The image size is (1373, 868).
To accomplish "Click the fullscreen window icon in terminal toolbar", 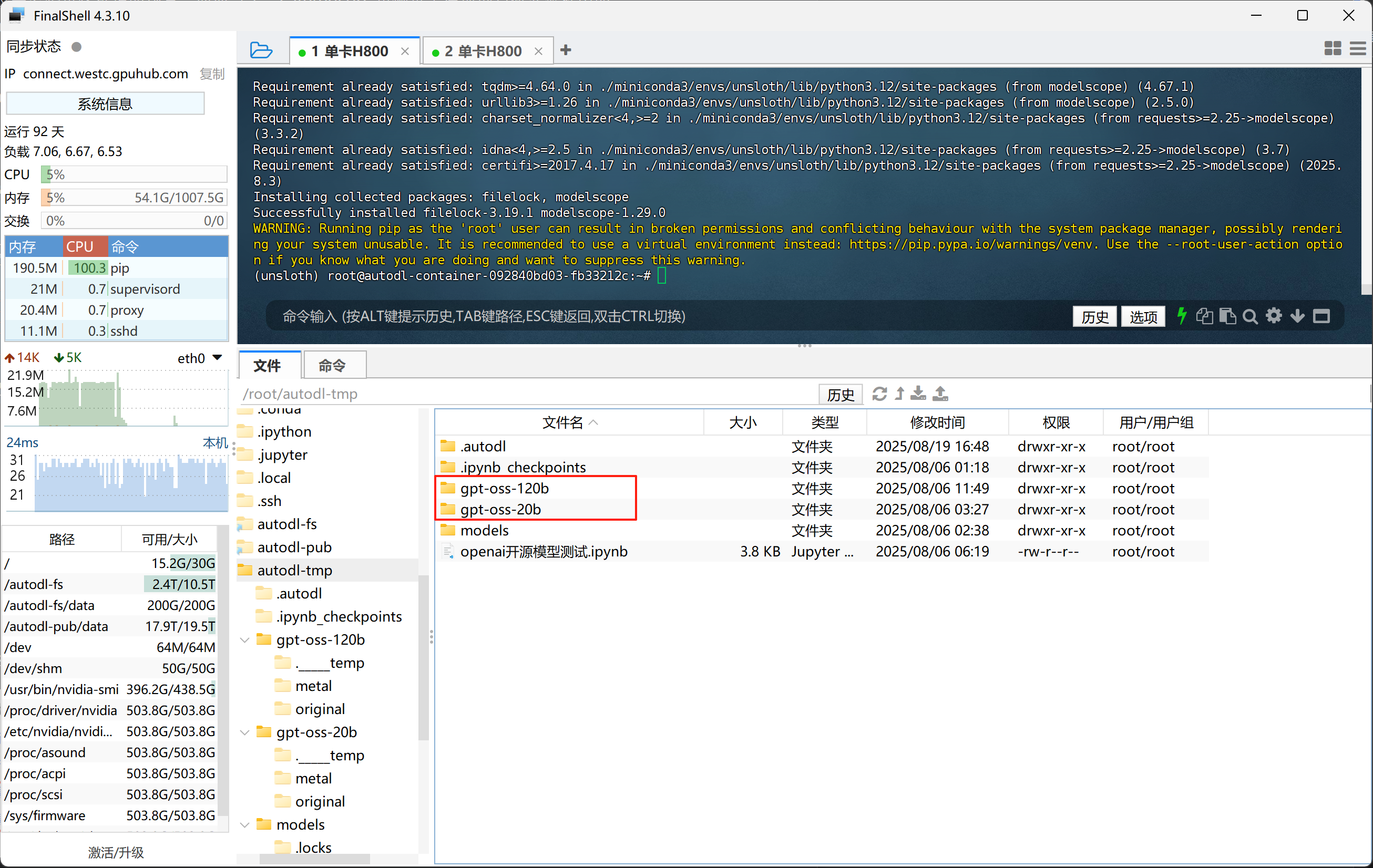I will [x=1321, y=316].
